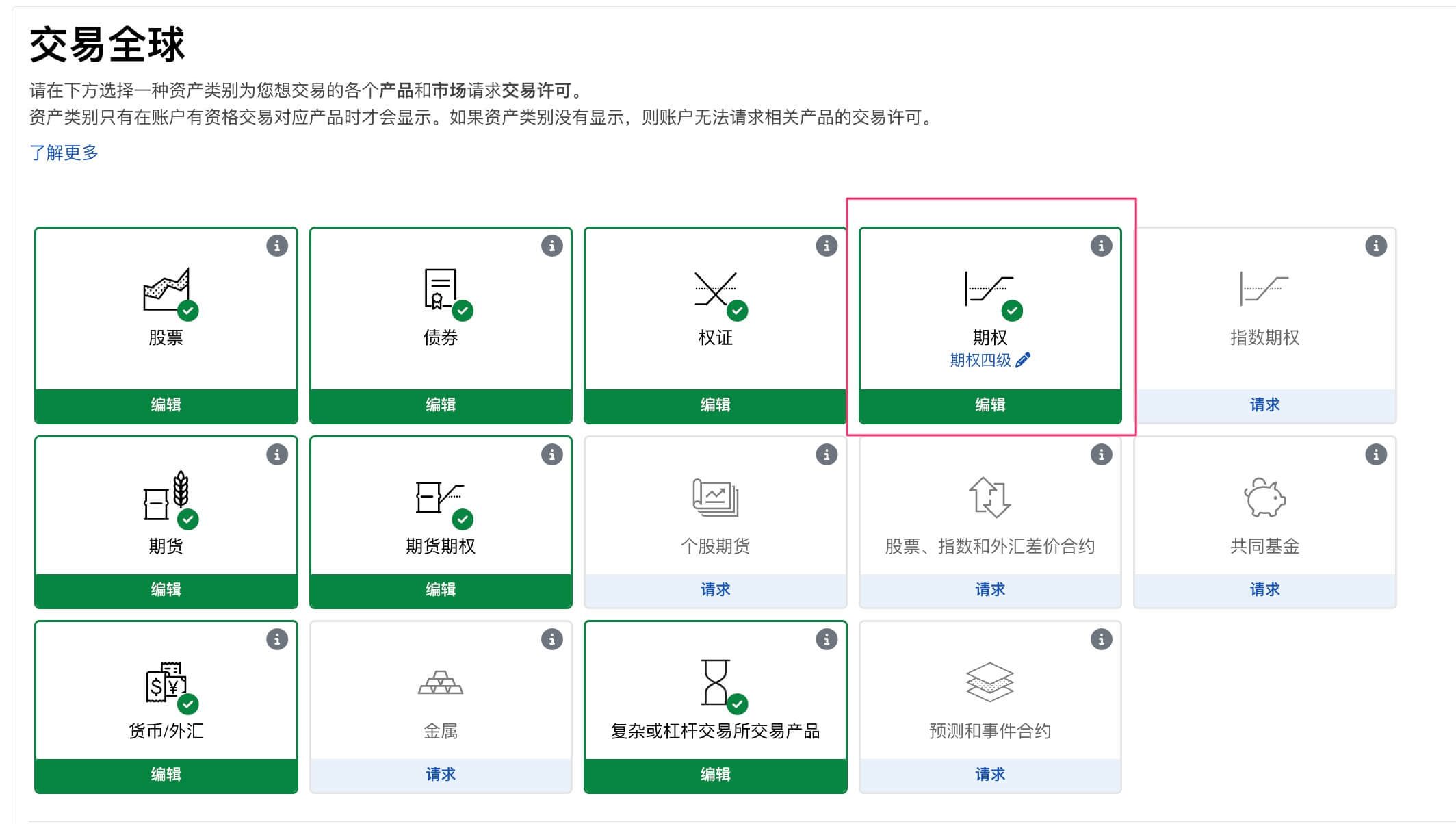The height and width of the screenshot is (824, 1456).
Task: Click the gold bars 金属 icon
Action: [441, 683]
